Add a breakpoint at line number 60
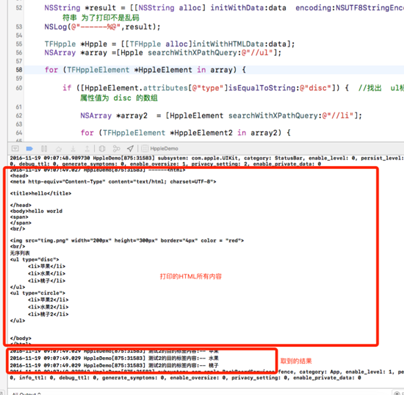The image size is (404, 395). [x=19, y=88]
